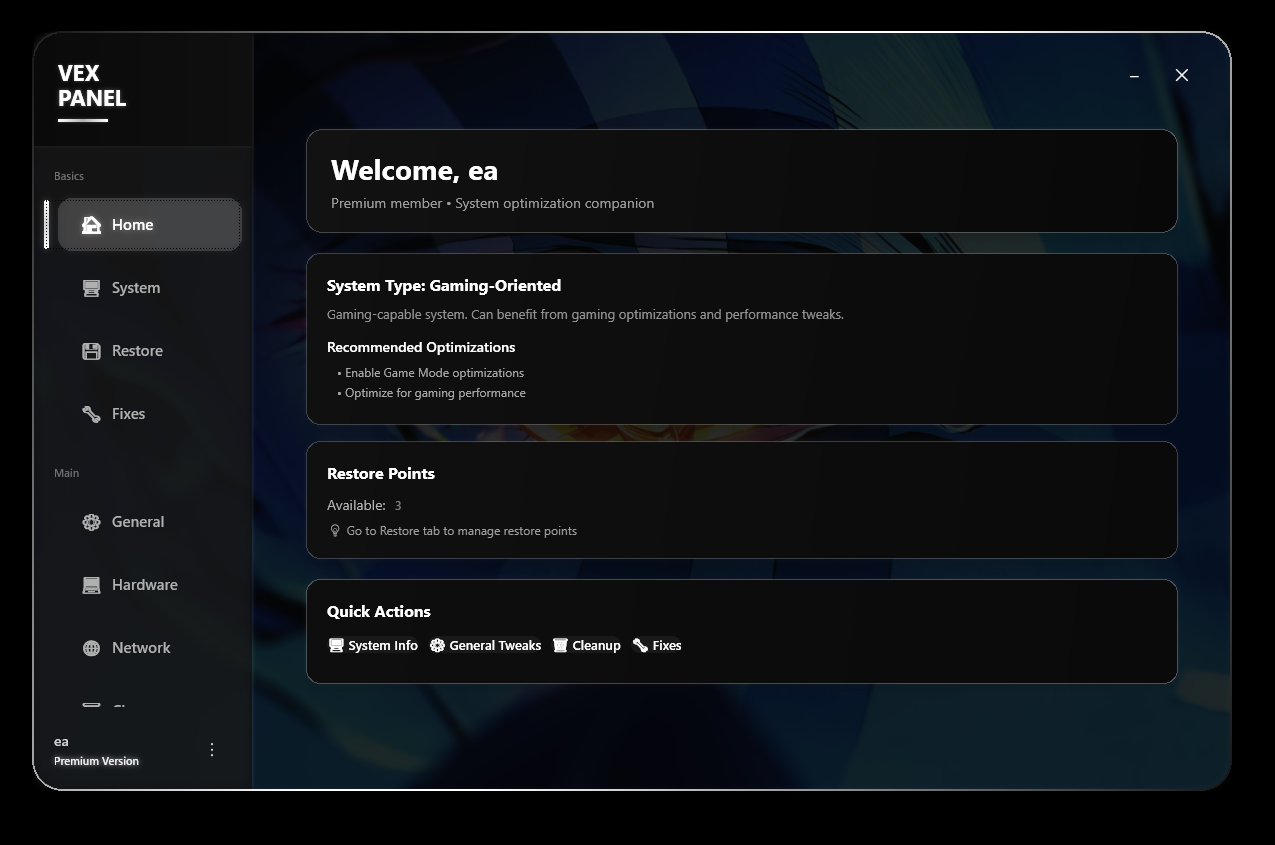Image resolution: width=1275 pixels, height=845 pixels.
Task: Open the three-dot menu next to ea
Action: tap(211, 748)
